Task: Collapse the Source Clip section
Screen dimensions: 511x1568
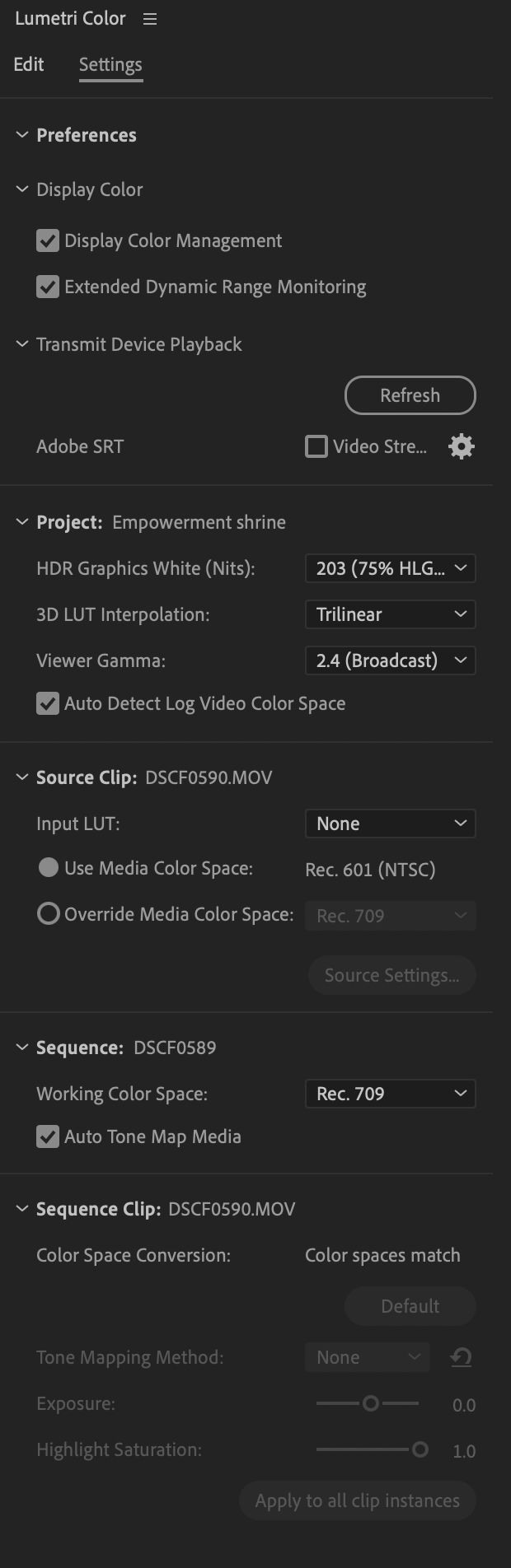Action: 21,777
